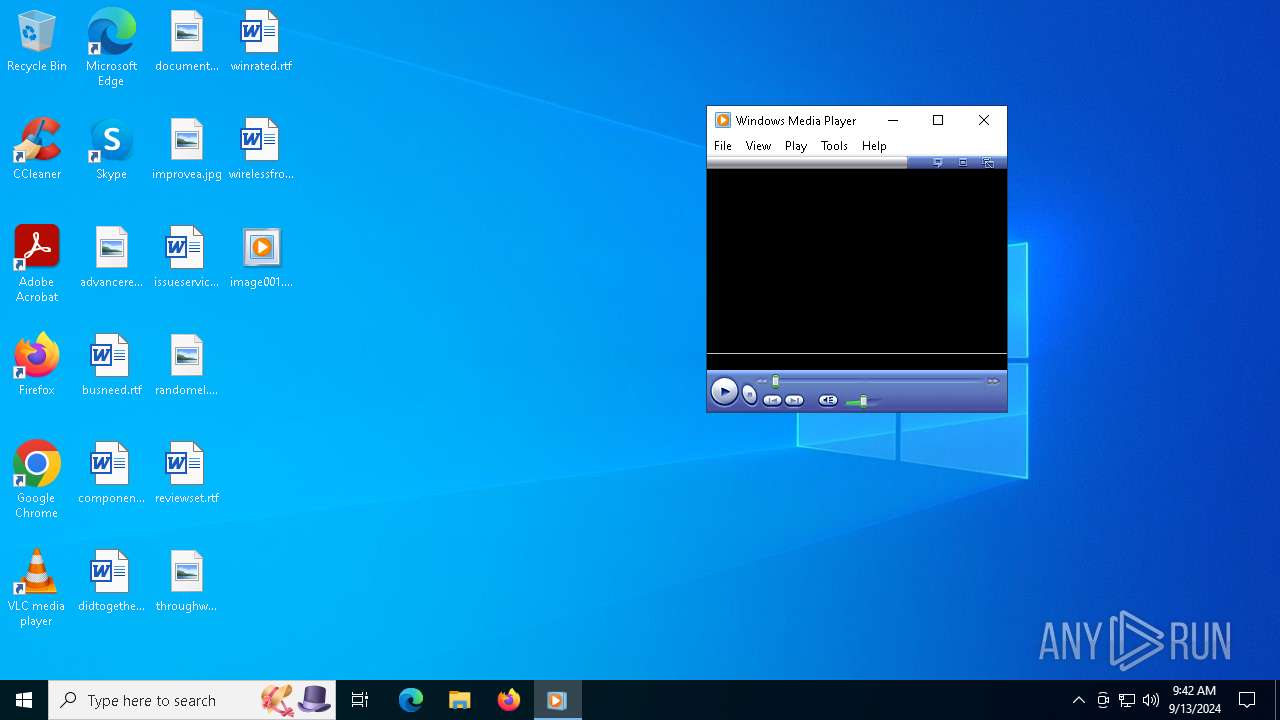Launch Firefox from the taskbar

[509, 700]
